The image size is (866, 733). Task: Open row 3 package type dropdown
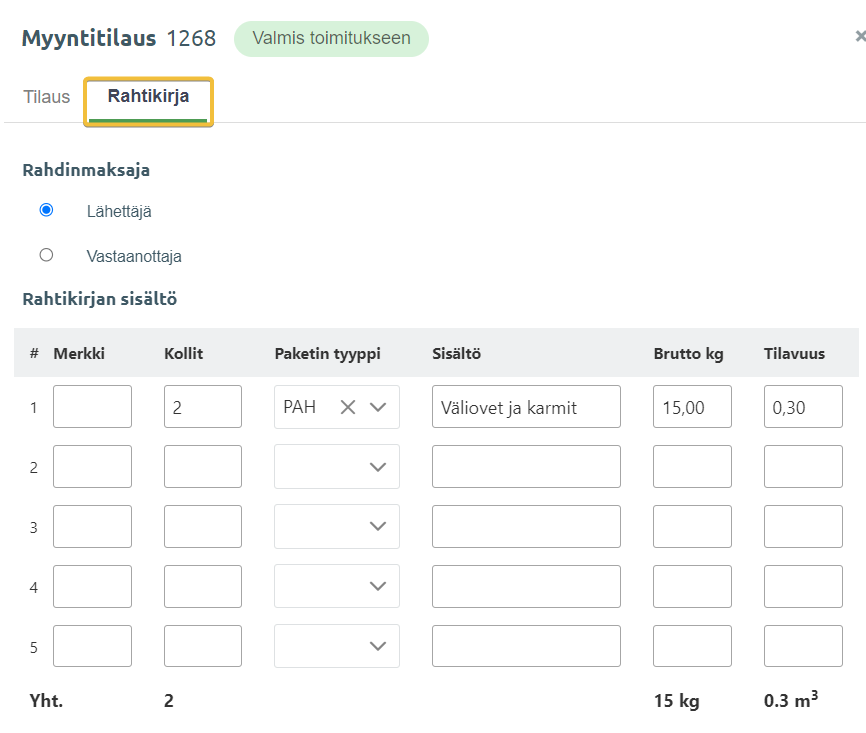378,527
